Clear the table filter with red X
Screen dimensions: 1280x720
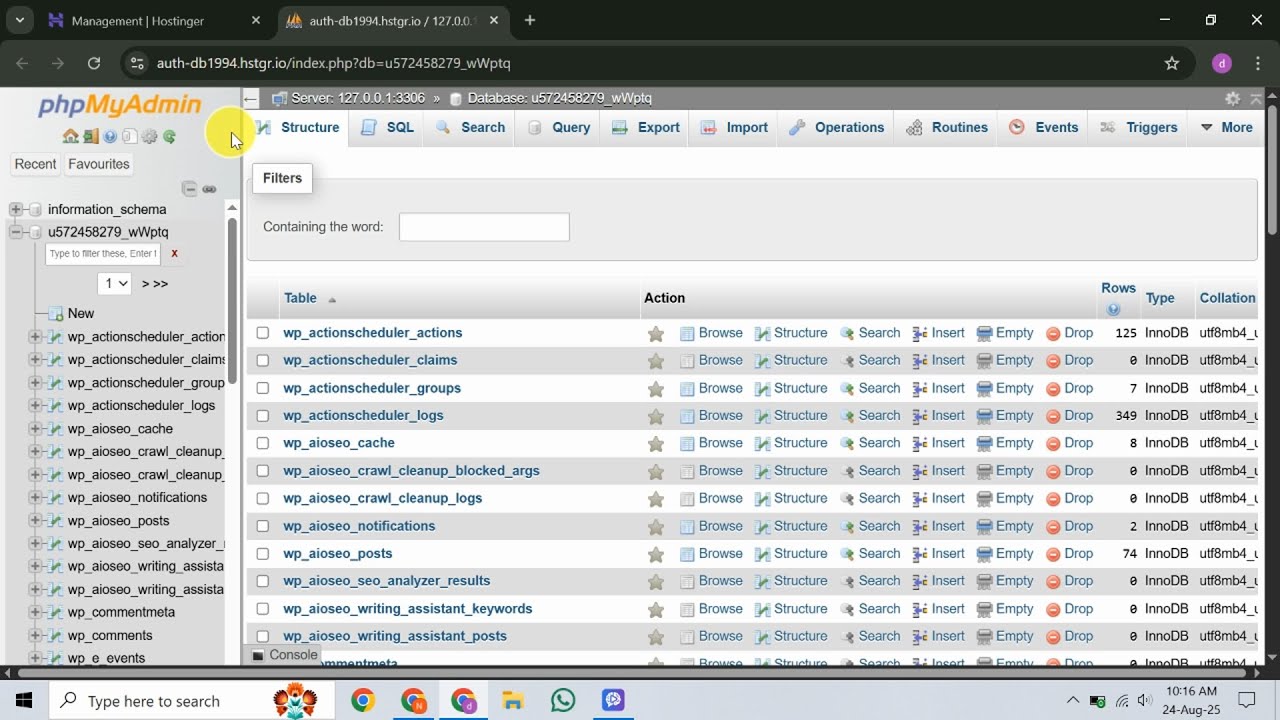174,254
